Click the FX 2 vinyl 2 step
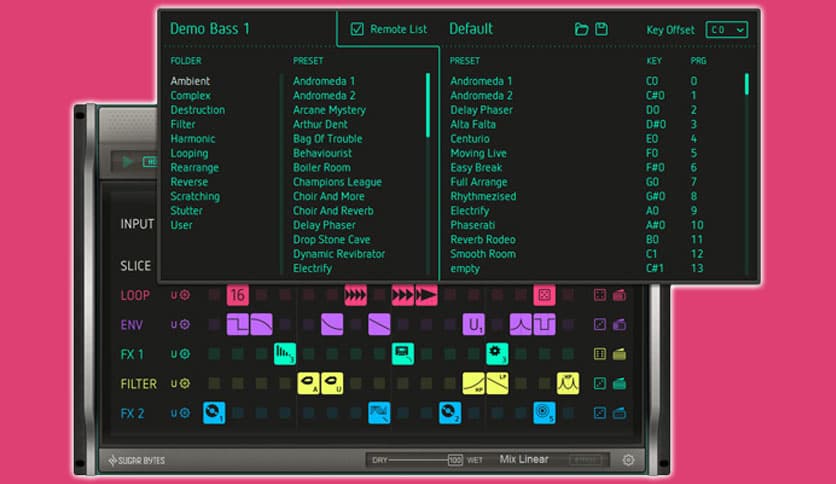836x484 pixels. [x=450, y=413]
